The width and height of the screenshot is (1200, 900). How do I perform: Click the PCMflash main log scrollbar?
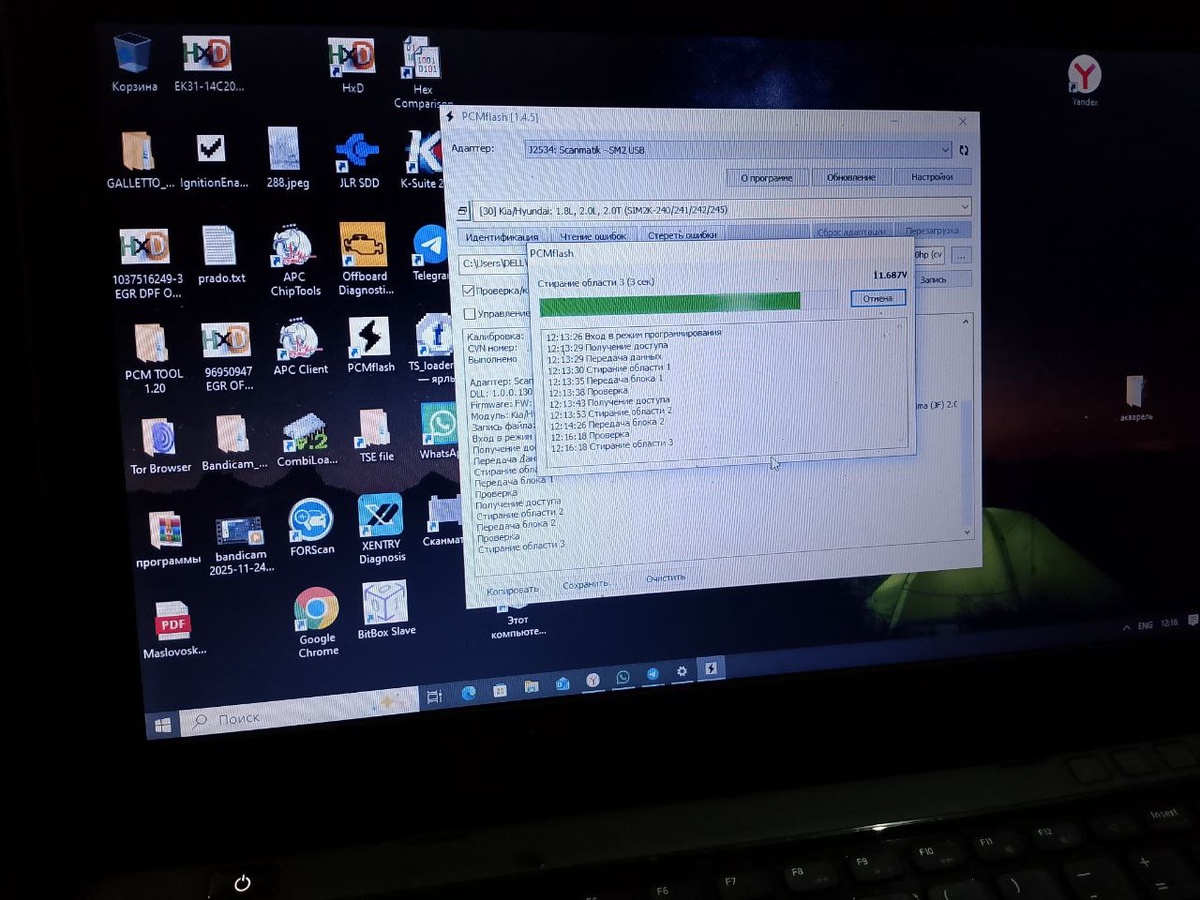[x=965, y=425]
